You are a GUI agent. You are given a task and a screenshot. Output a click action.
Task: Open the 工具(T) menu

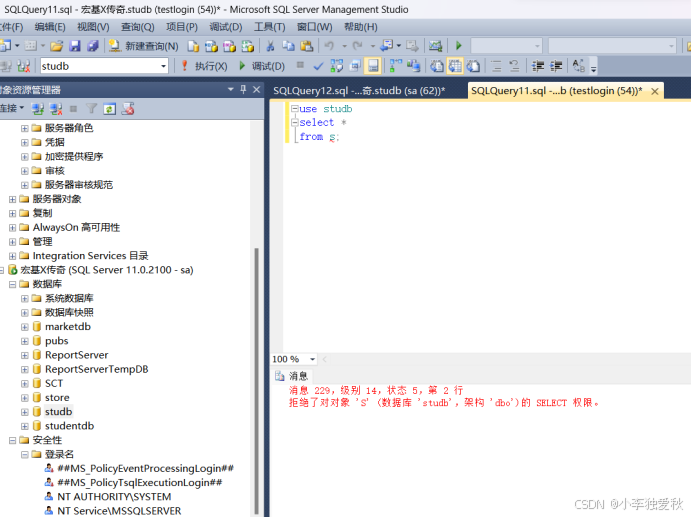point(270,27)
